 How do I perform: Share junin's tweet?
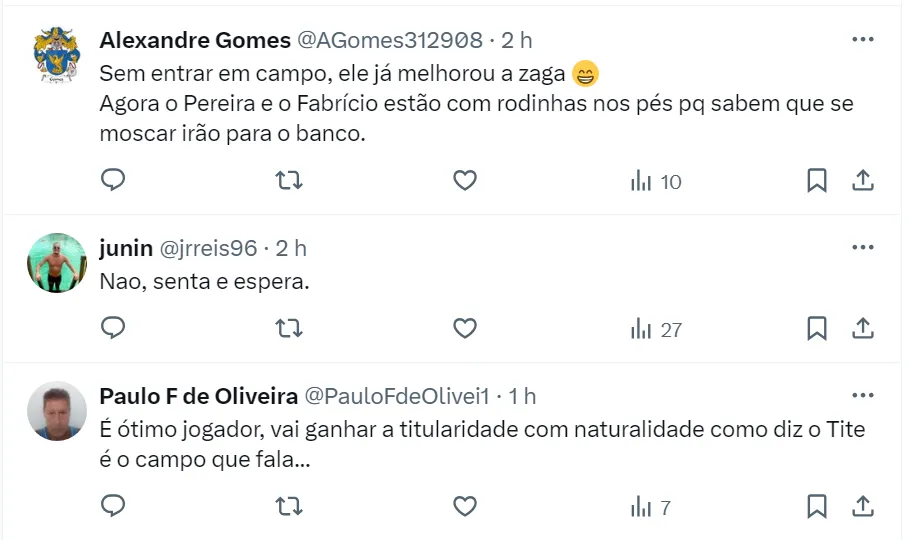pyautogui.click(x=863, y=328)
